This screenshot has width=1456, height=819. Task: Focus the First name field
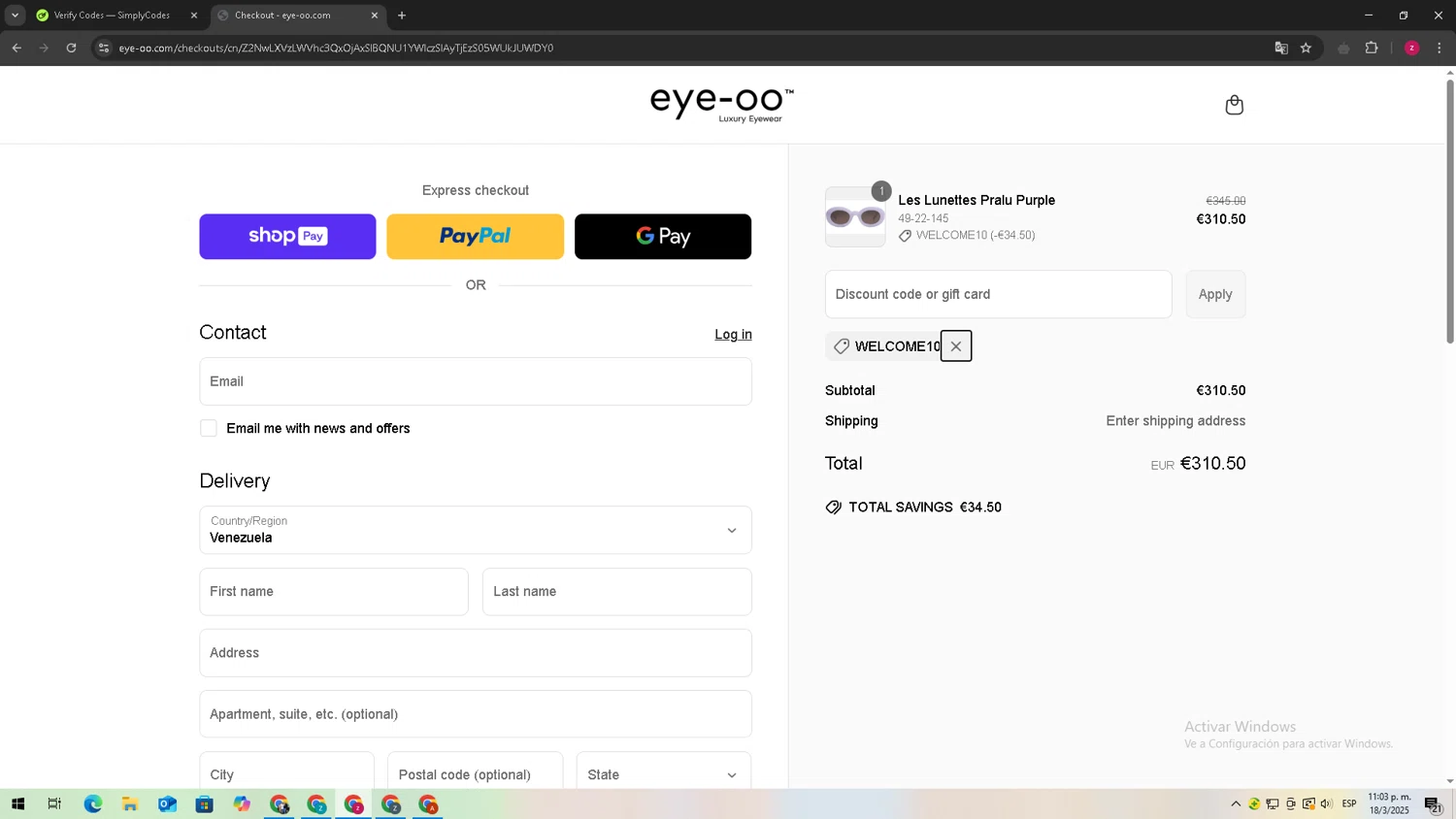pyautogui.click(x=334, y=592)
